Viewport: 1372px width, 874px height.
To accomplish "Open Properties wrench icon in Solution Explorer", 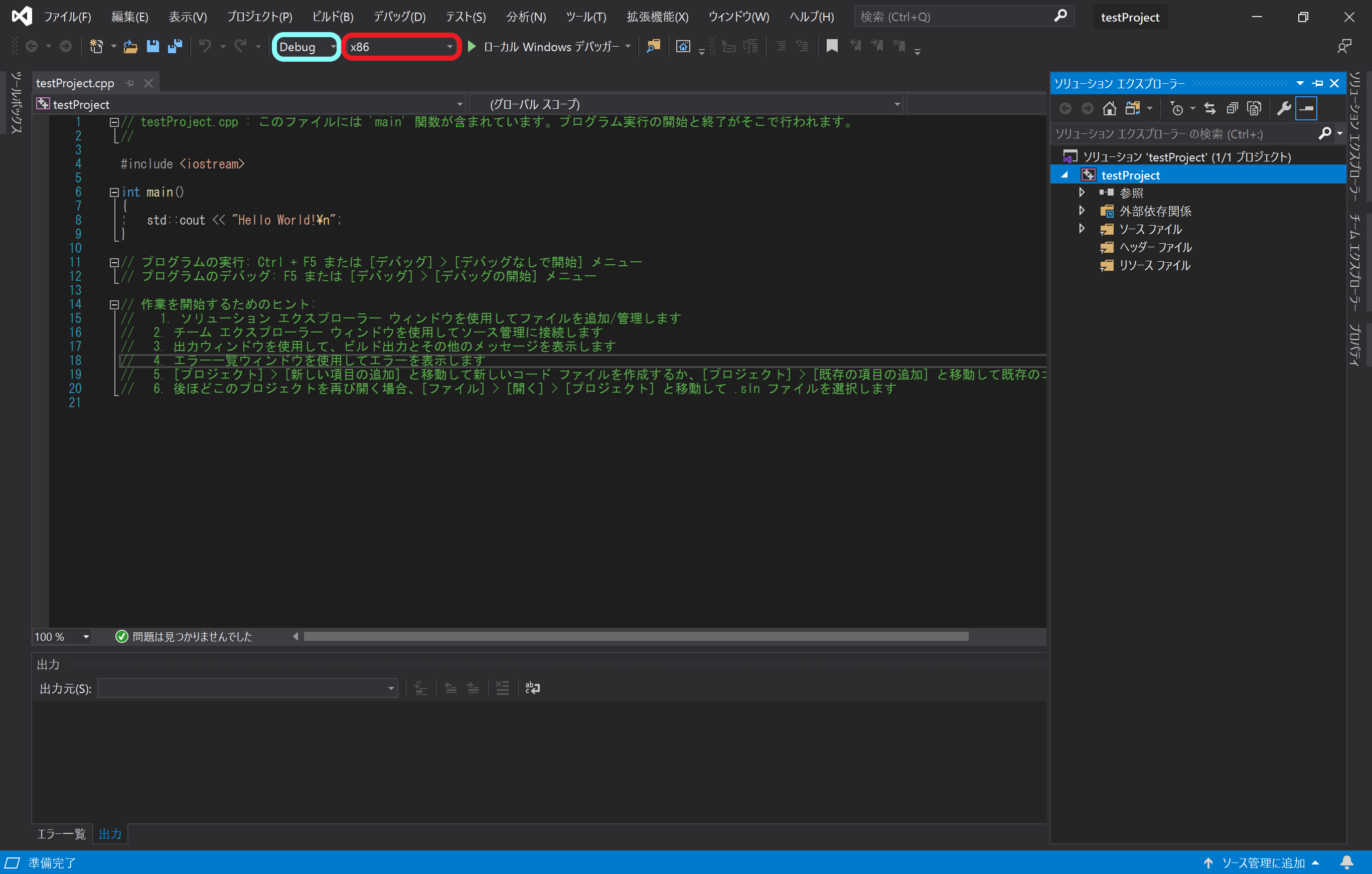I will pyautogui.click(x=1284, y=108).
